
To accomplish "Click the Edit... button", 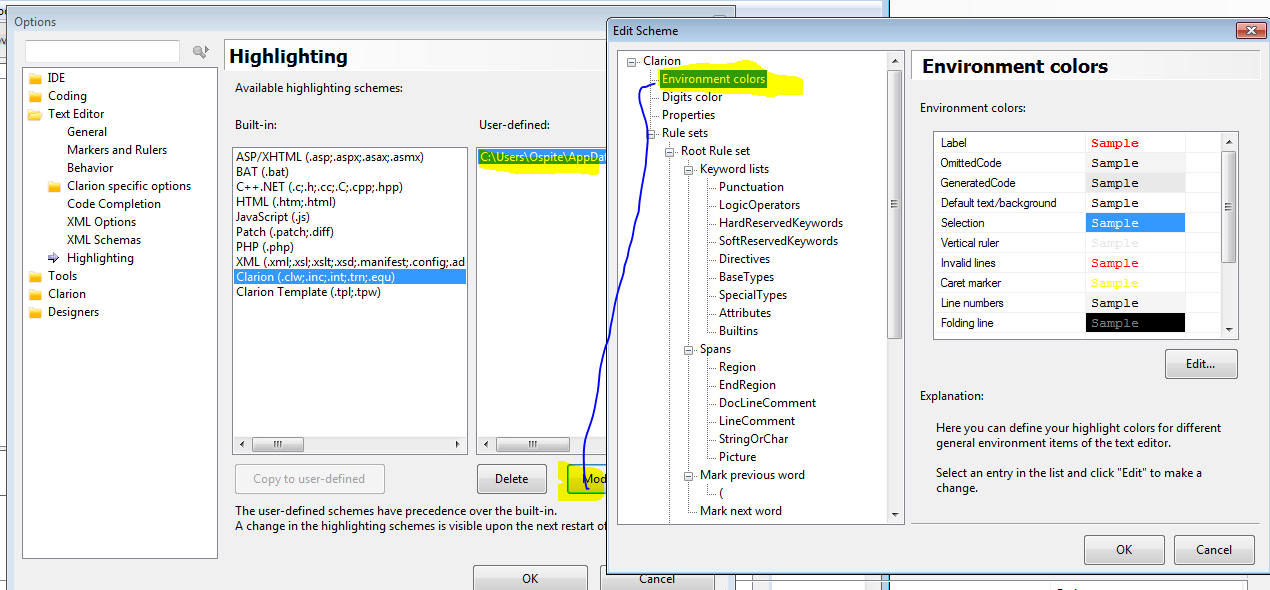I will 1200,364.
